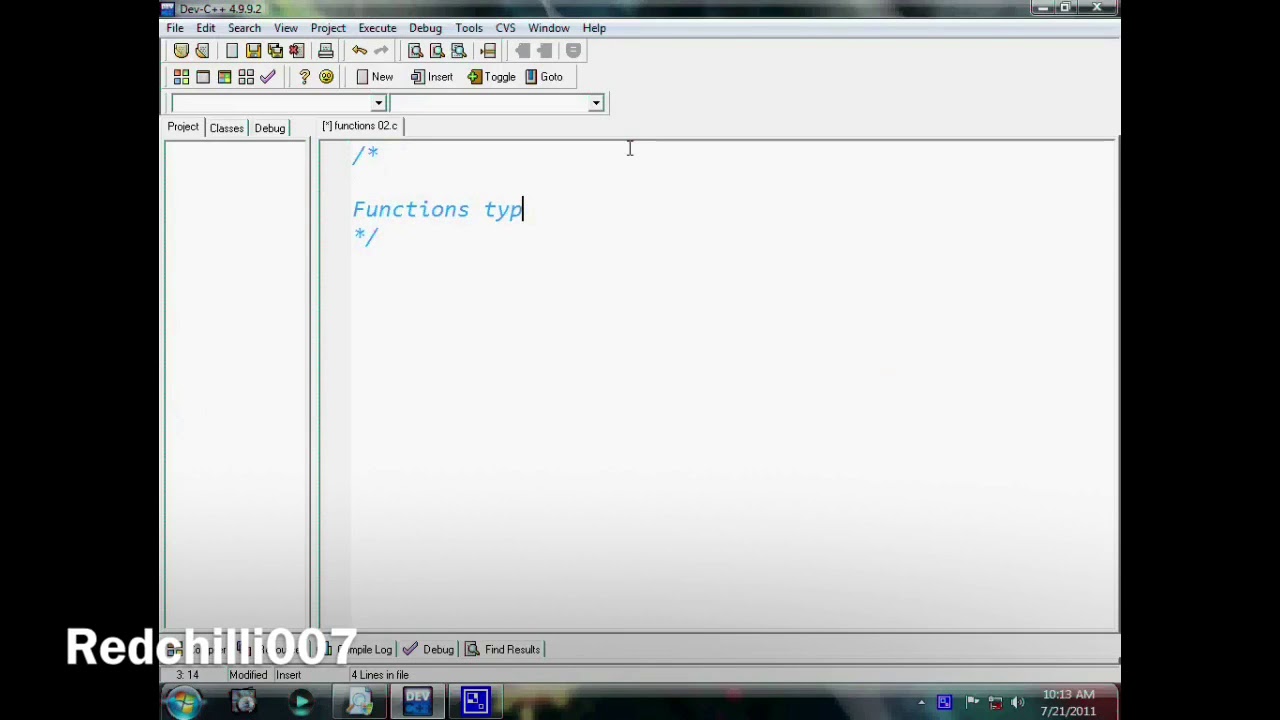Click the Find magnifier toolbar icon
The height and width of the screenshot is (720, 1280).
click(x=415, y=51)
